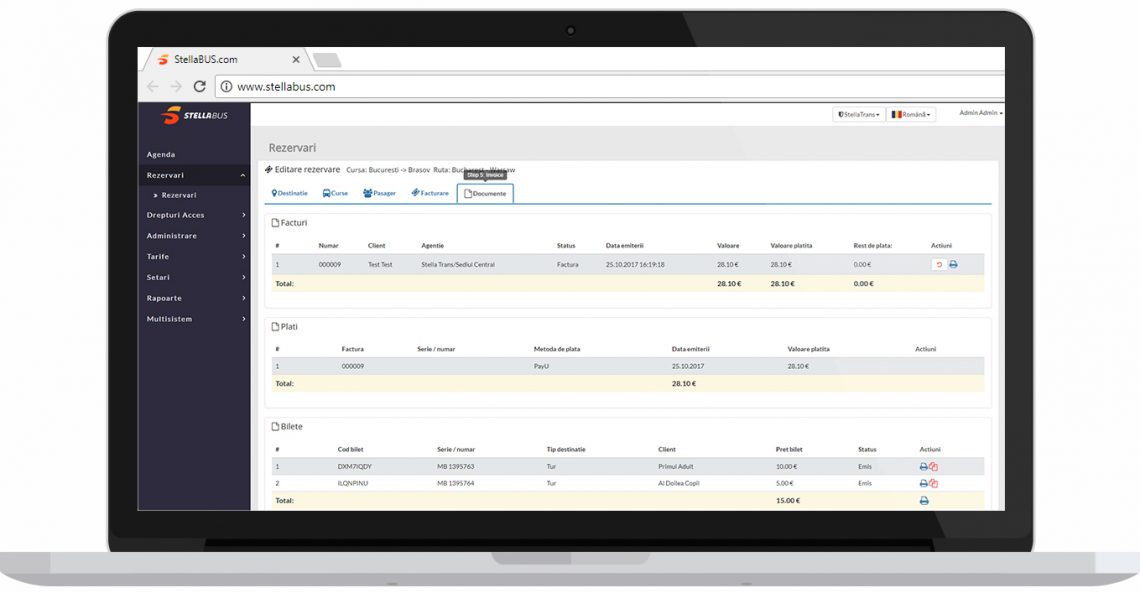
Task: Print ticket ILQNPINU with the printer icon
Action: click(x=923, y=483)
